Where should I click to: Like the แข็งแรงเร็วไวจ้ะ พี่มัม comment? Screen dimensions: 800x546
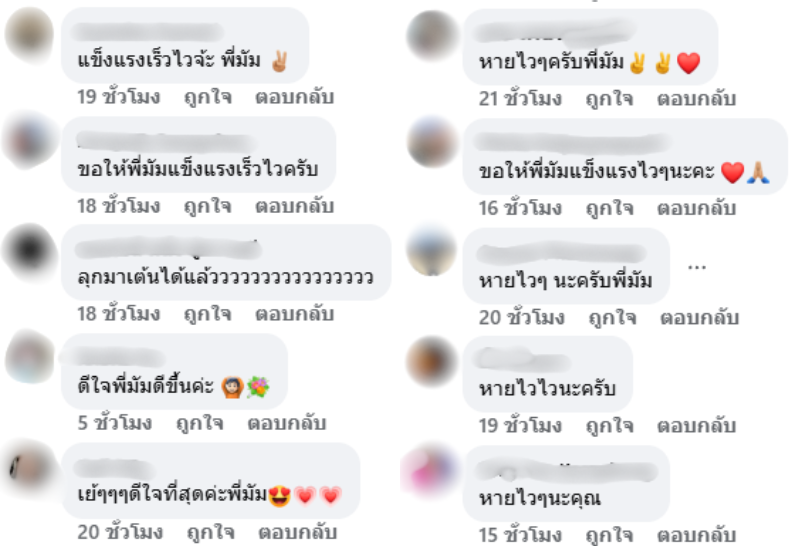[x=208, y=96]
